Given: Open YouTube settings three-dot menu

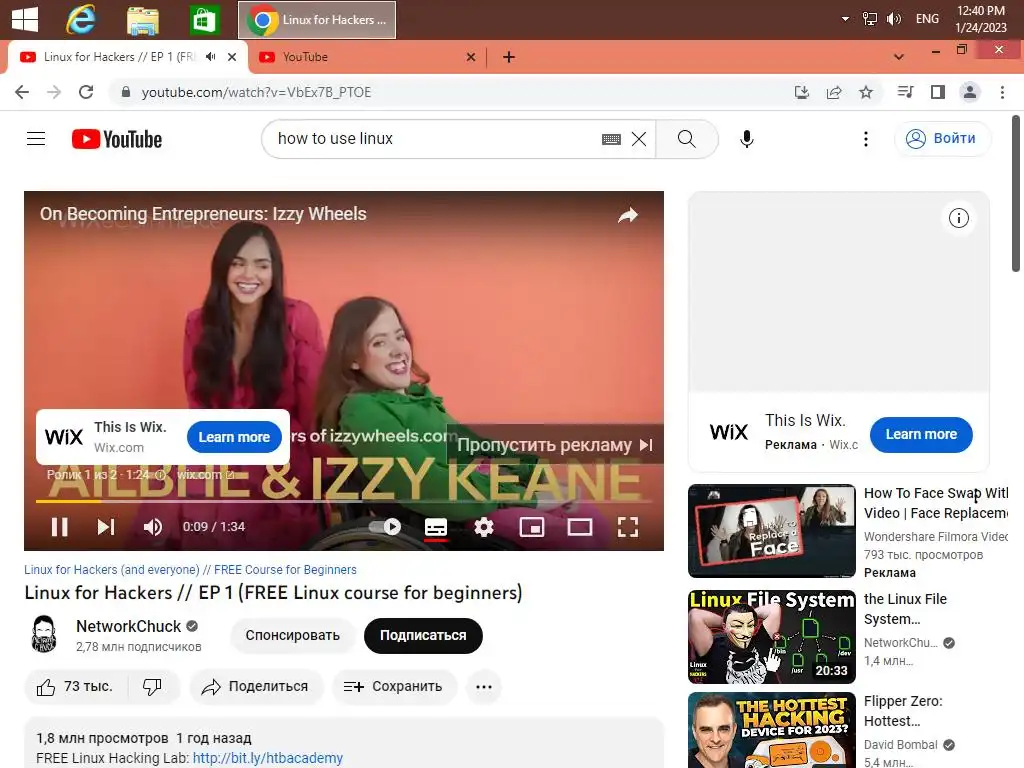Looking at the screenshot, I should (x=866, y=138).
